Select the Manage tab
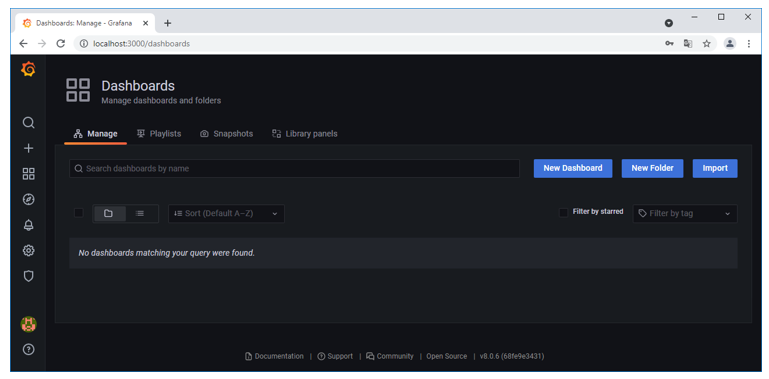The image size is (769, 379). pyautogui.click(x=96, y=134)
